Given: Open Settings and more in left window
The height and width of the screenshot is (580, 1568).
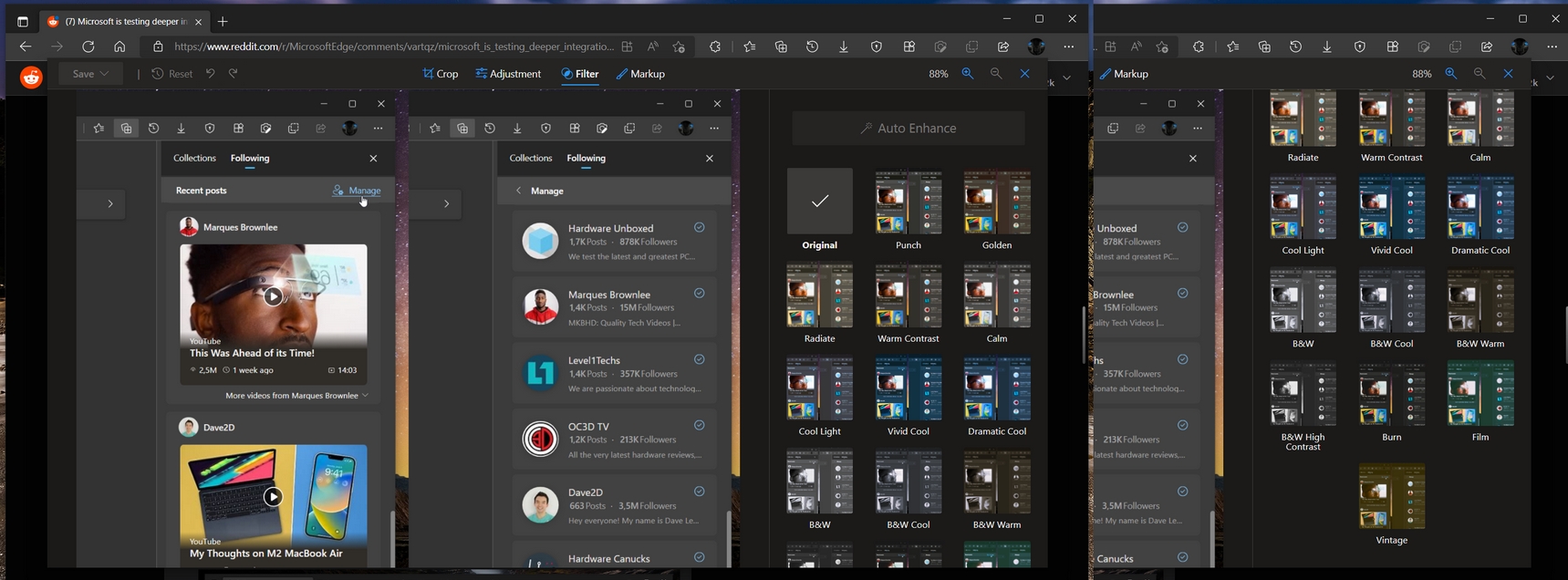Looking at the screenshot, I should pyautogui.click(x=1069, y=47).
